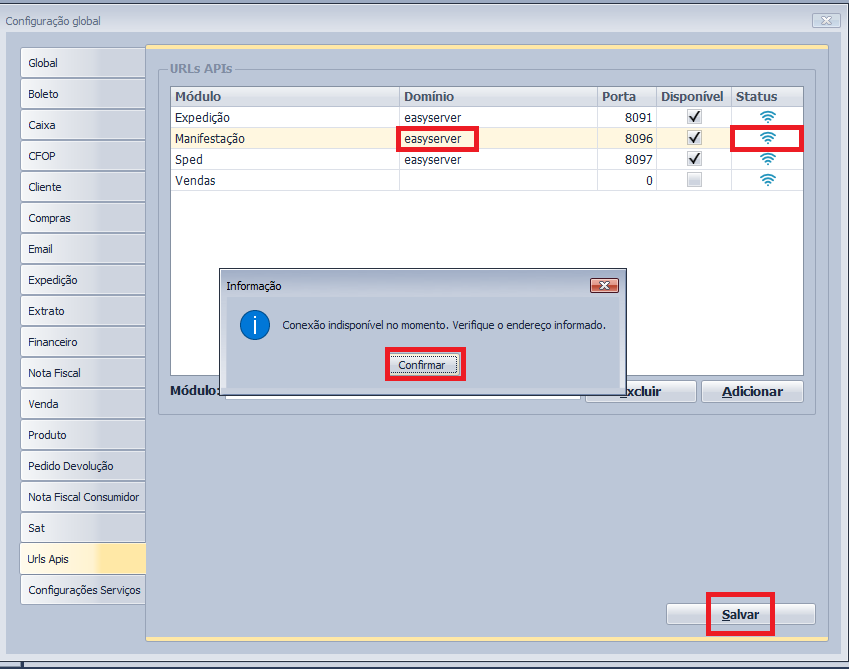Click the Vendas row Wi-Fi status icon
849x669 pixels.
pos(767,180)
